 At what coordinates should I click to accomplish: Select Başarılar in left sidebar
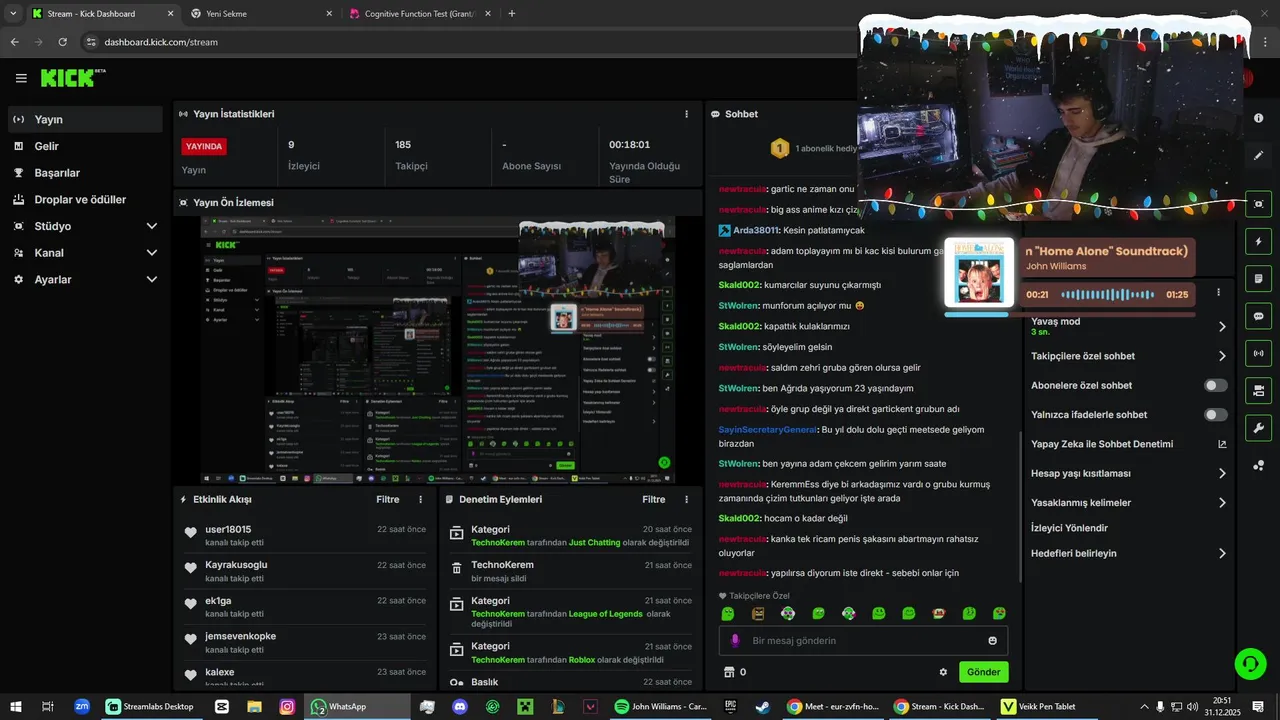pos(85,173)
